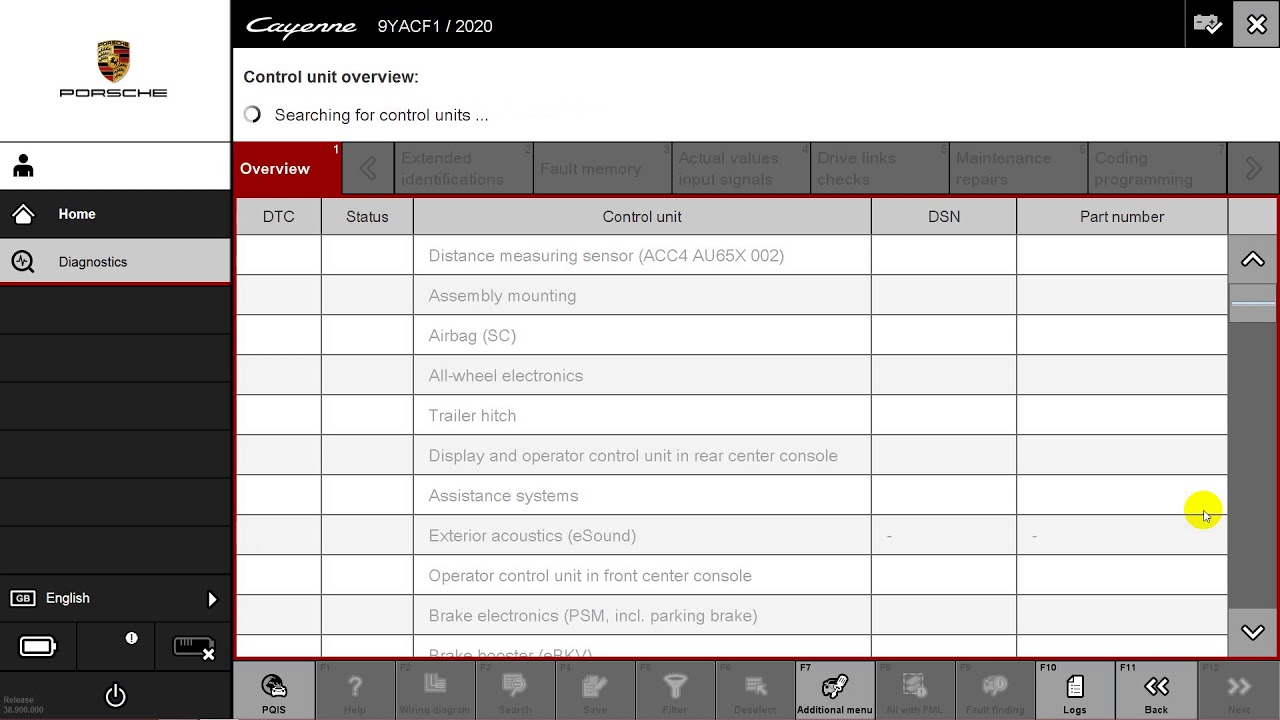Expand the English language selector arrow
The width and height of the screenshot is (1280, 720).
pos(212,599)
